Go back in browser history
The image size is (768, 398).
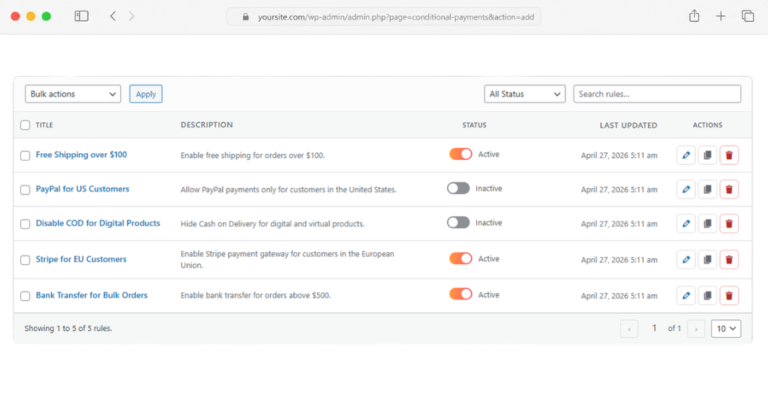(x=113, y=16)
